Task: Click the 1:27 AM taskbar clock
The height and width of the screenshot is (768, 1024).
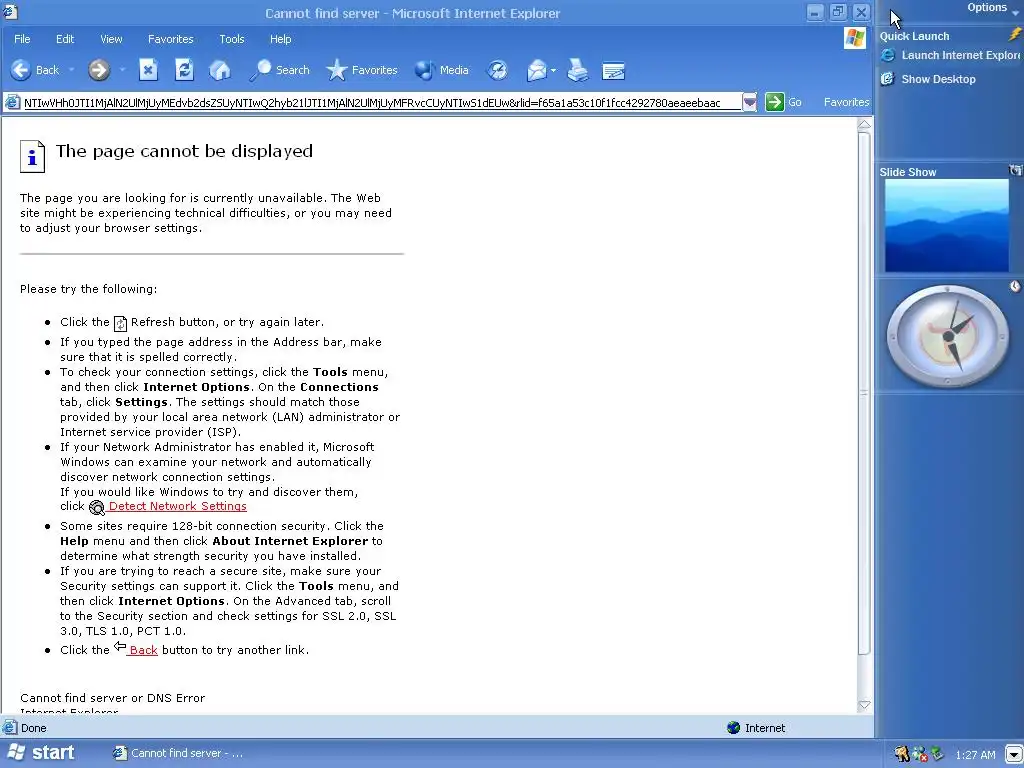Action: pyautogui.click(x=975, y=754)
